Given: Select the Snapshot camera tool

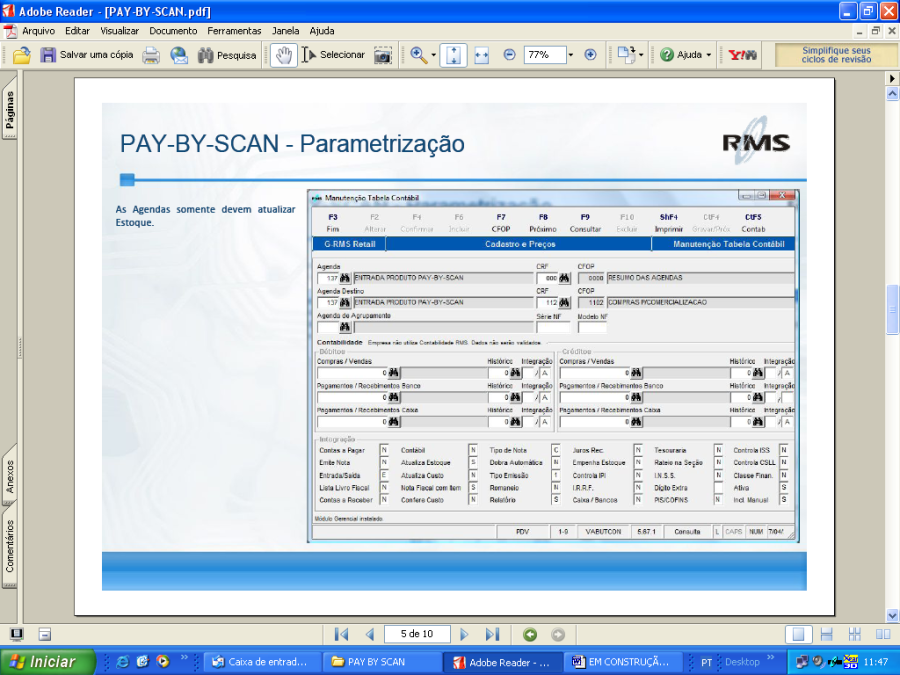Looking at the screenshot, I should click(383, 55).
